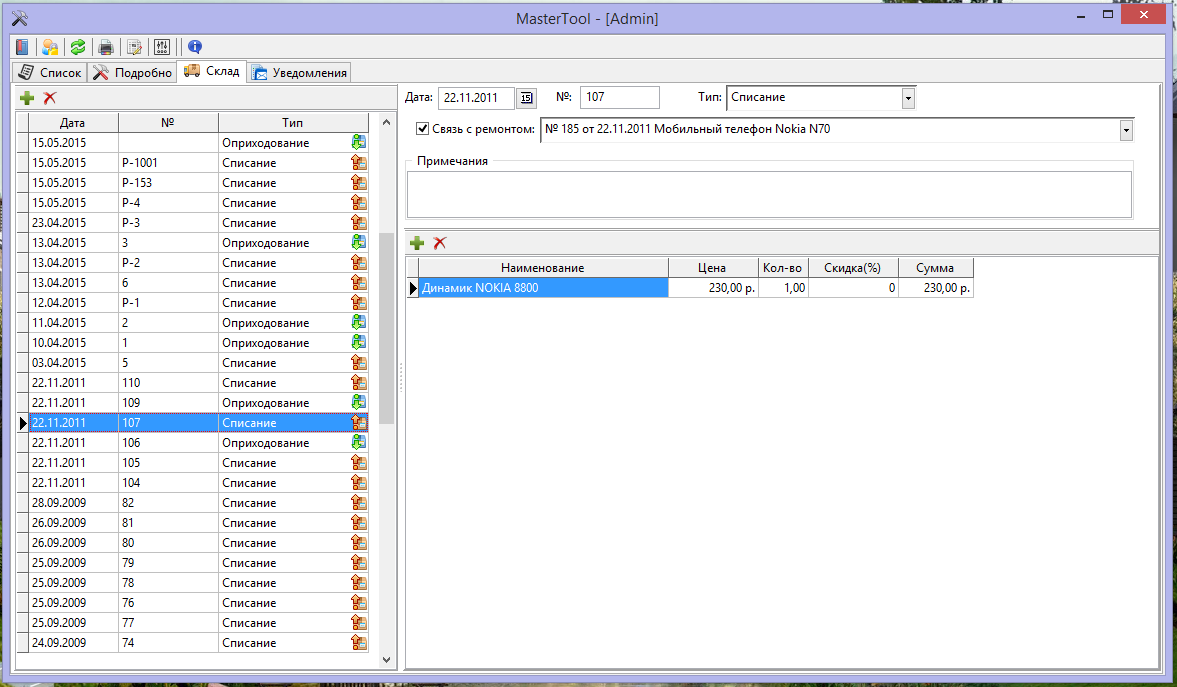Select the Склад tab
The height and width of the screenshot is (687, 1177).
212,71
